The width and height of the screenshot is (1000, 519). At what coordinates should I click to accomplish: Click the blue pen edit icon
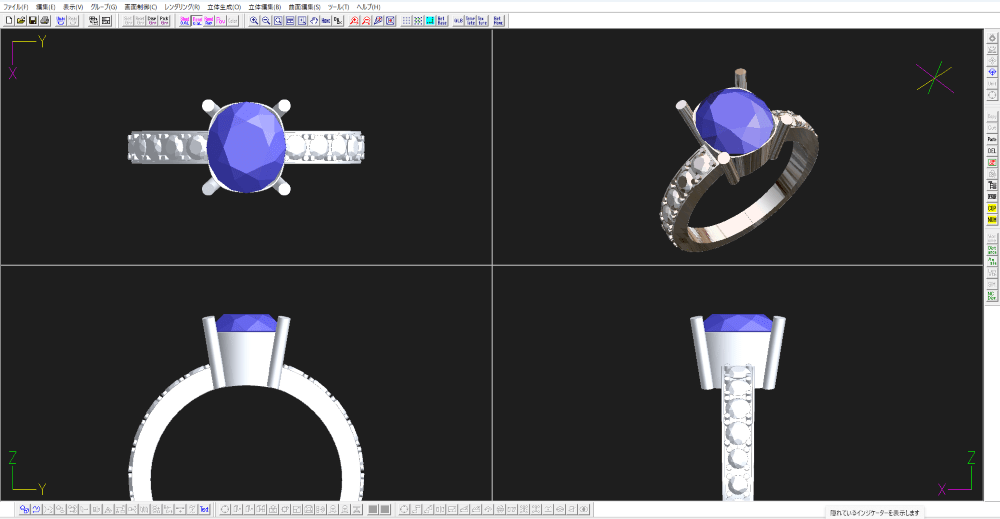click(378, 20)
